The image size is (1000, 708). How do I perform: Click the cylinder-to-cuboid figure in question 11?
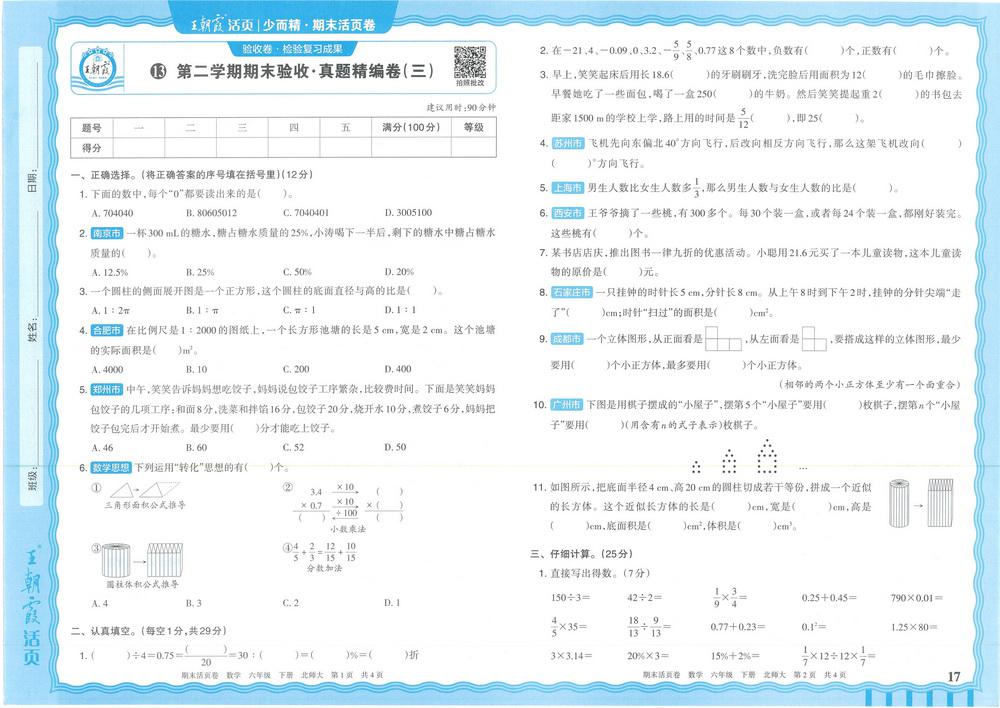(922, 503)
